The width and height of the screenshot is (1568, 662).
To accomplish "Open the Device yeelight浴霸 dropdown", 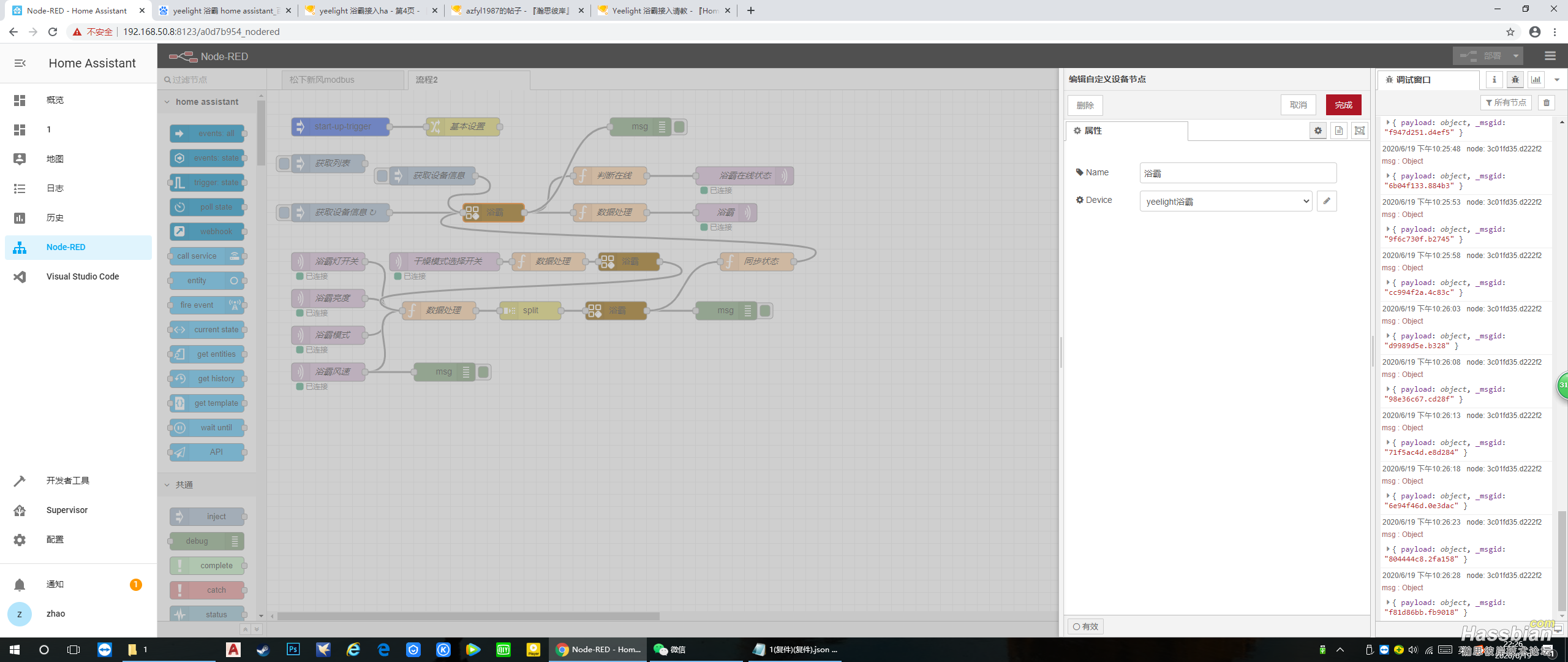I will (1226, 201).
